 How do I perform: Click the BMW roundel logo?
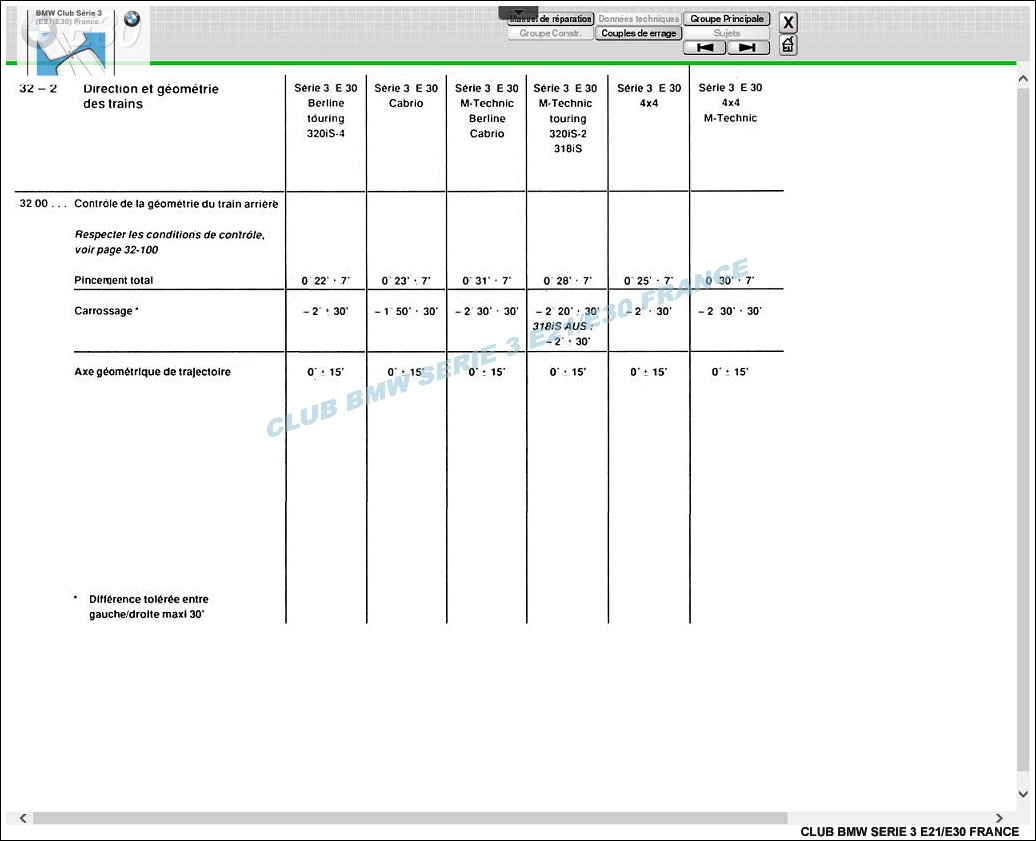pyautogui.click(x=131, y=19)
